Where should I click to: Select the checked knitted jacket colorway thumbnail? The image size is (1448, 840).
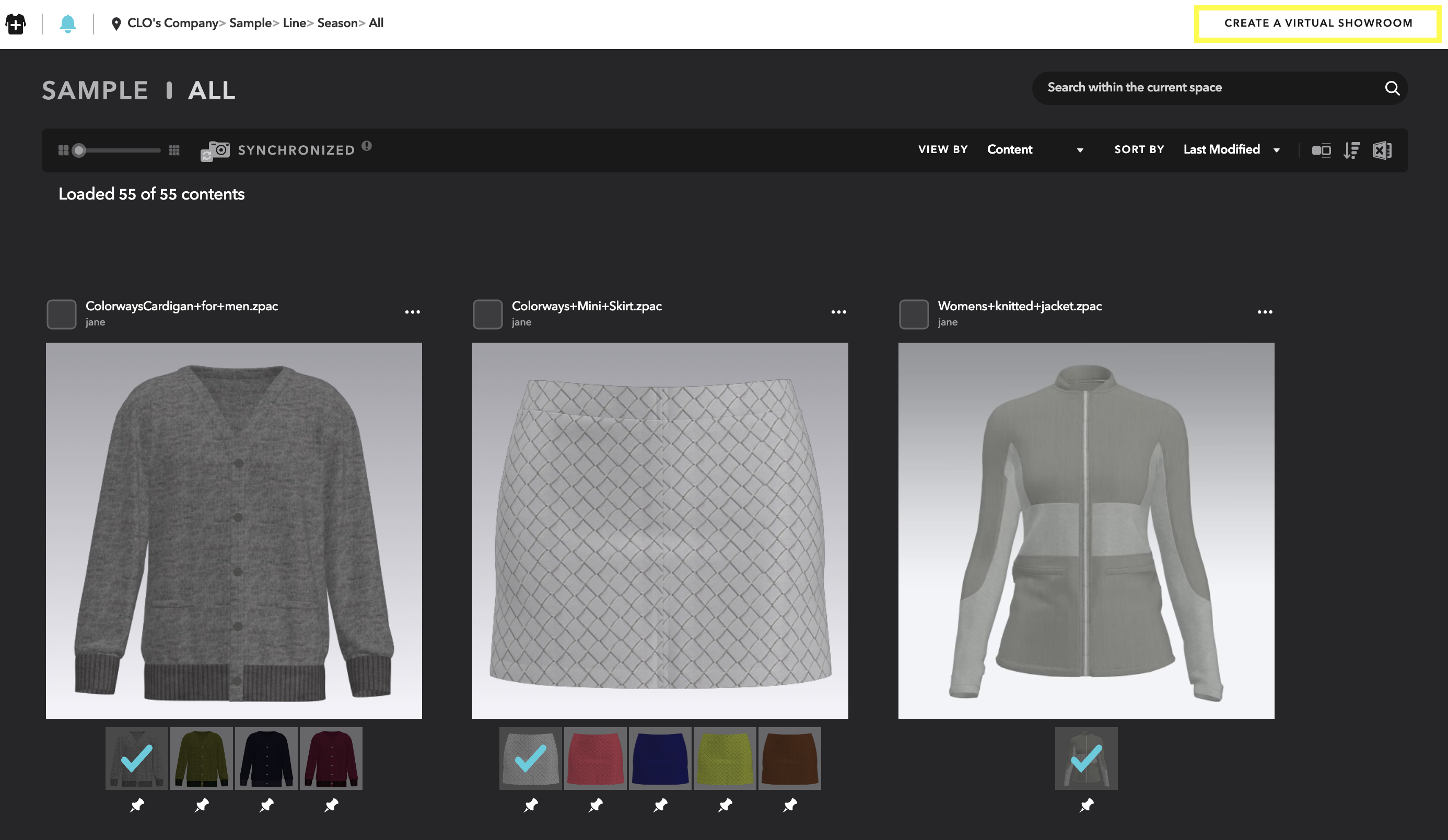(1087, 759)
